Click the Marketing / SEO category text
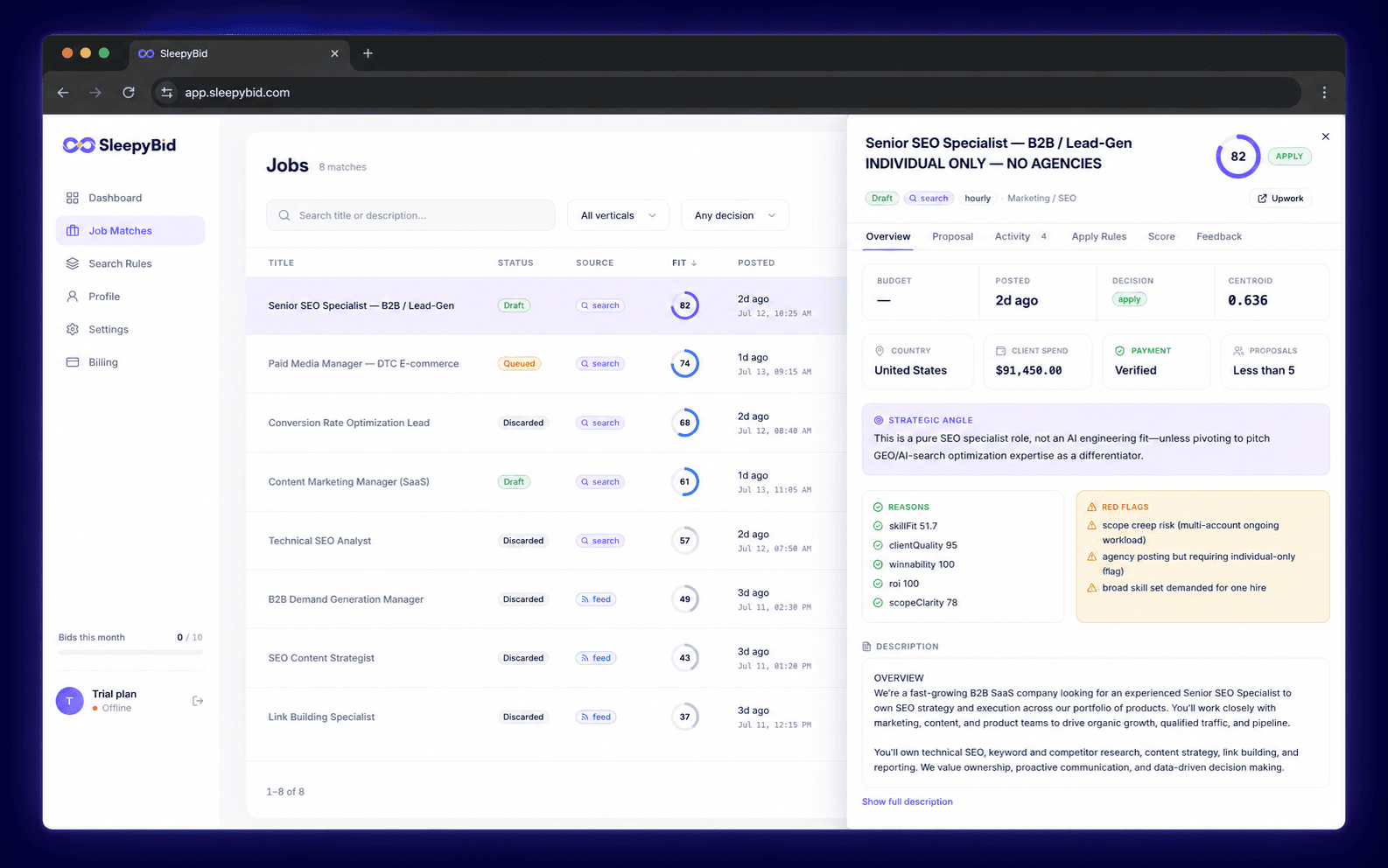Viewport: 1388px width, 868px height. coord(1041,199)
